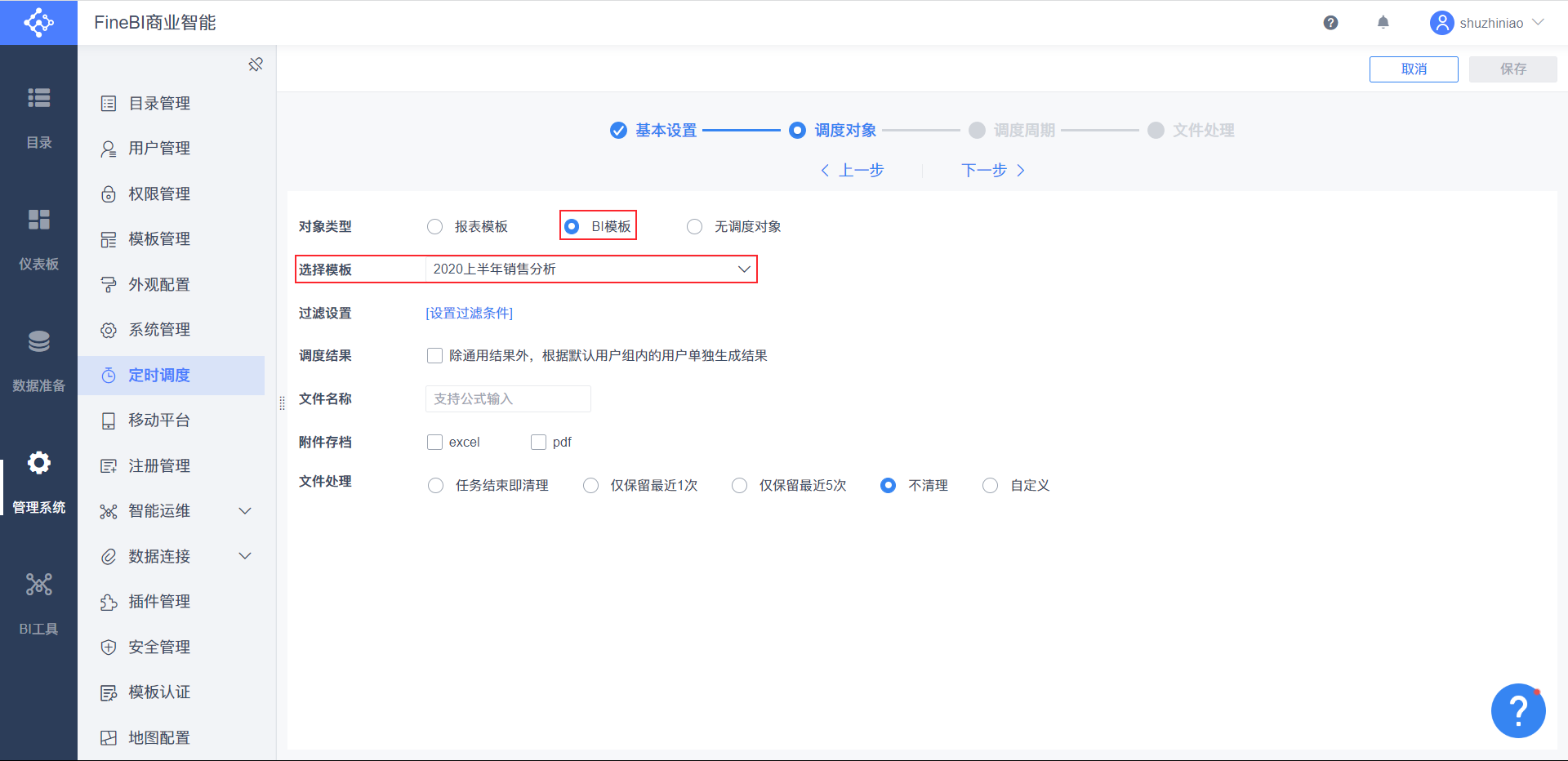Click the 文件名称 input field

[508, 398]
